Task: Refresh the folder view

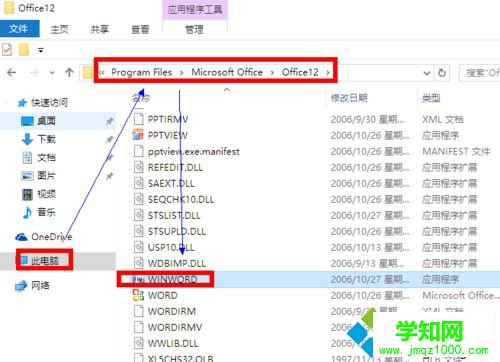Action: click(442, 73)
